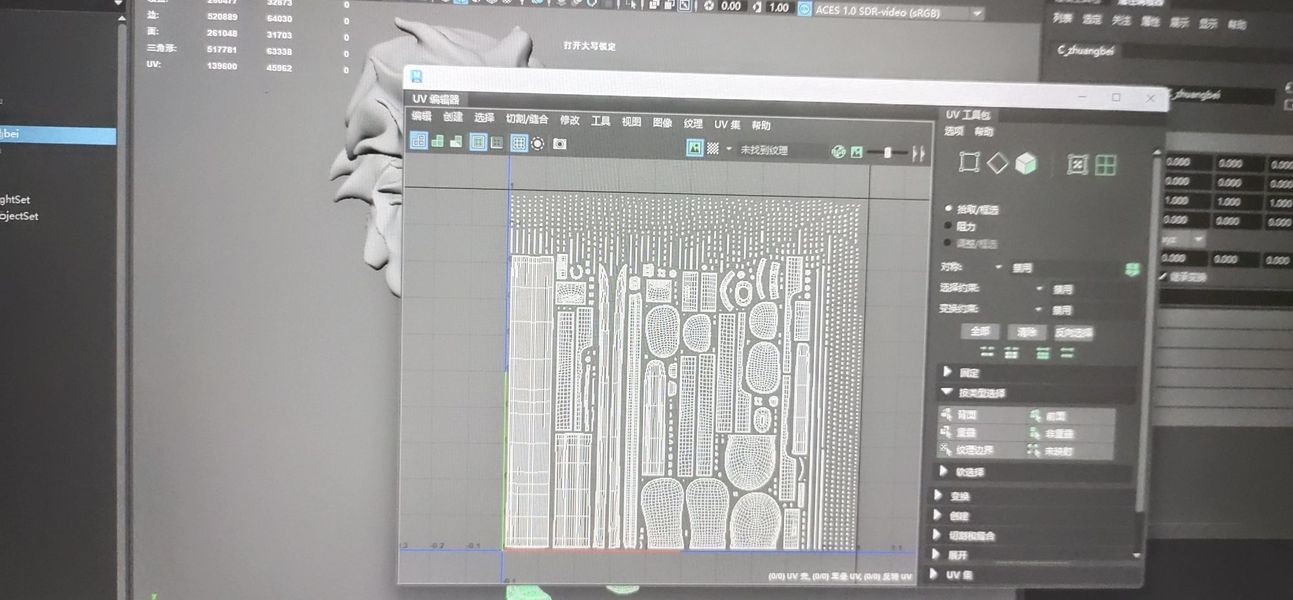Open the 工具 menu

click(600, 121)
